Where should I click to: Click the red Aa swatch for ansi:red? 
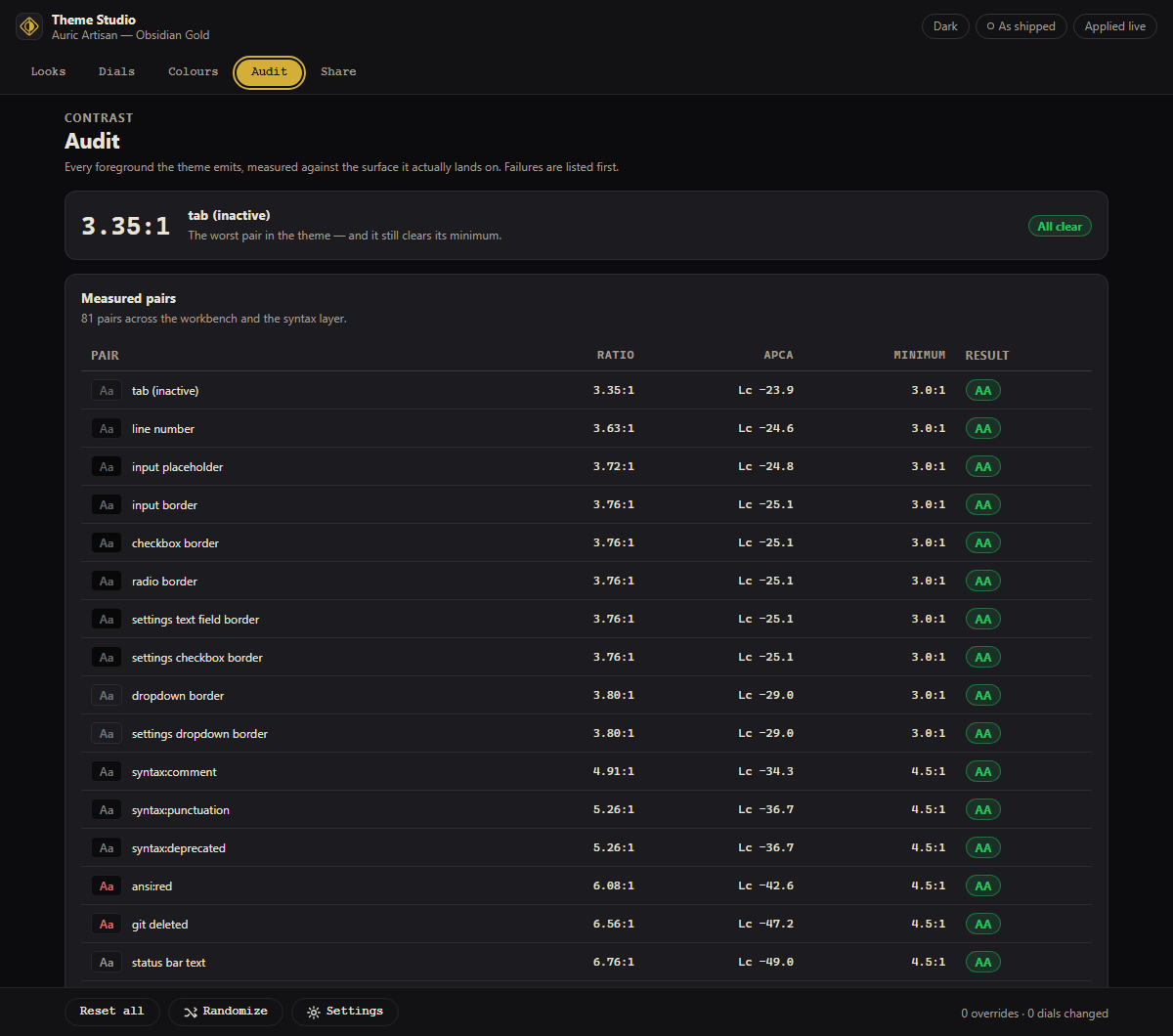tap(107, 885)
